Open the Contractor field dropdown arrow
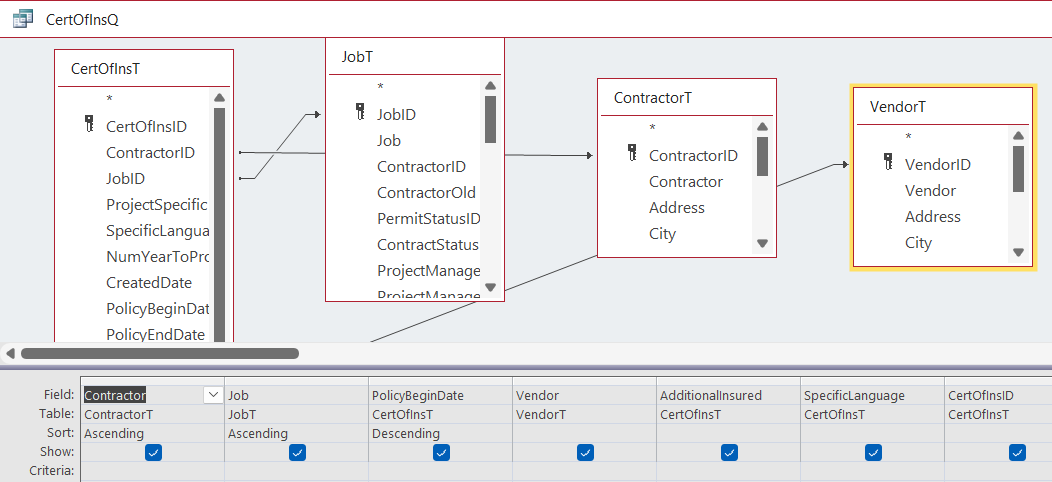The image size is (1052, 482). 213,395
